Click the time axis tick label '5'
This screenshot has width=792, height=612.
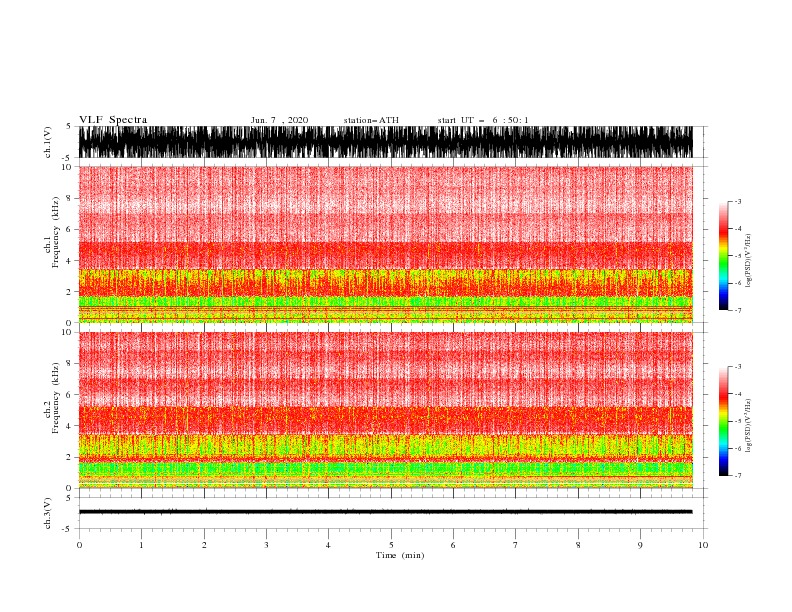click(391, 545)
